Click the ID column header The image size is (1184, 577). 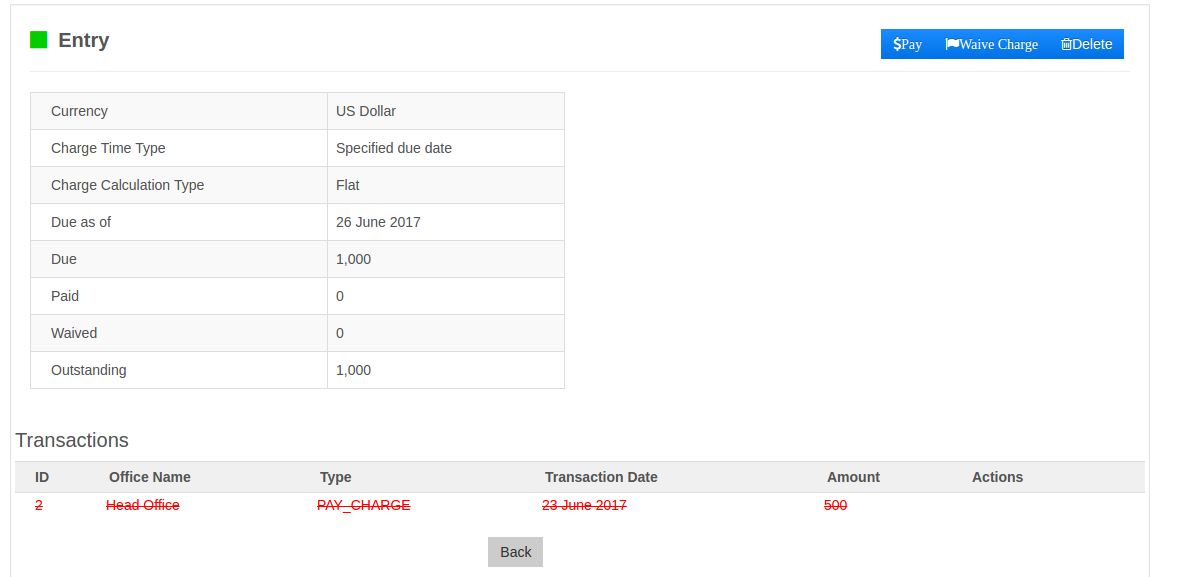coord(41,477)
